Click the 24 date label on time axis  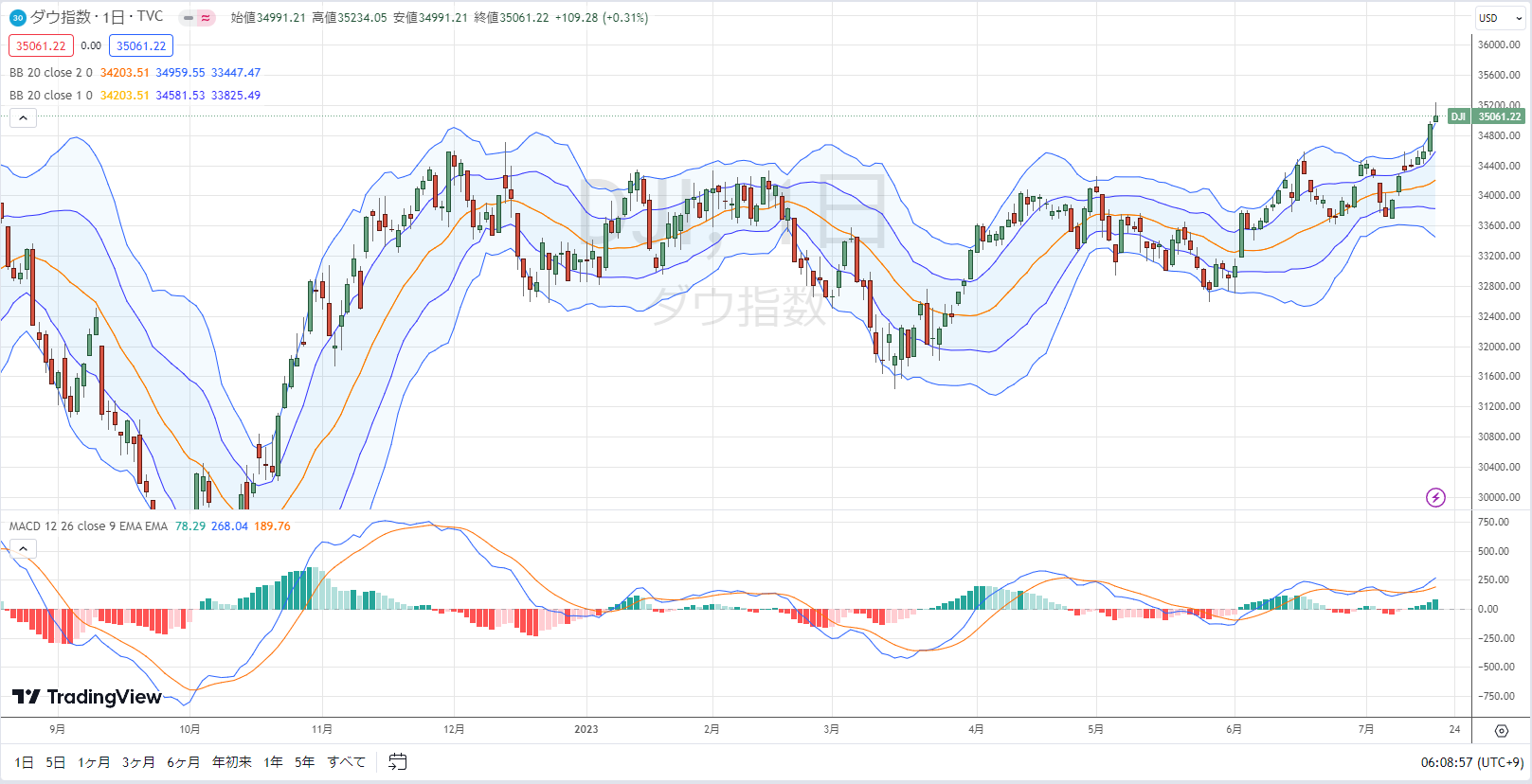[1454, 729]
